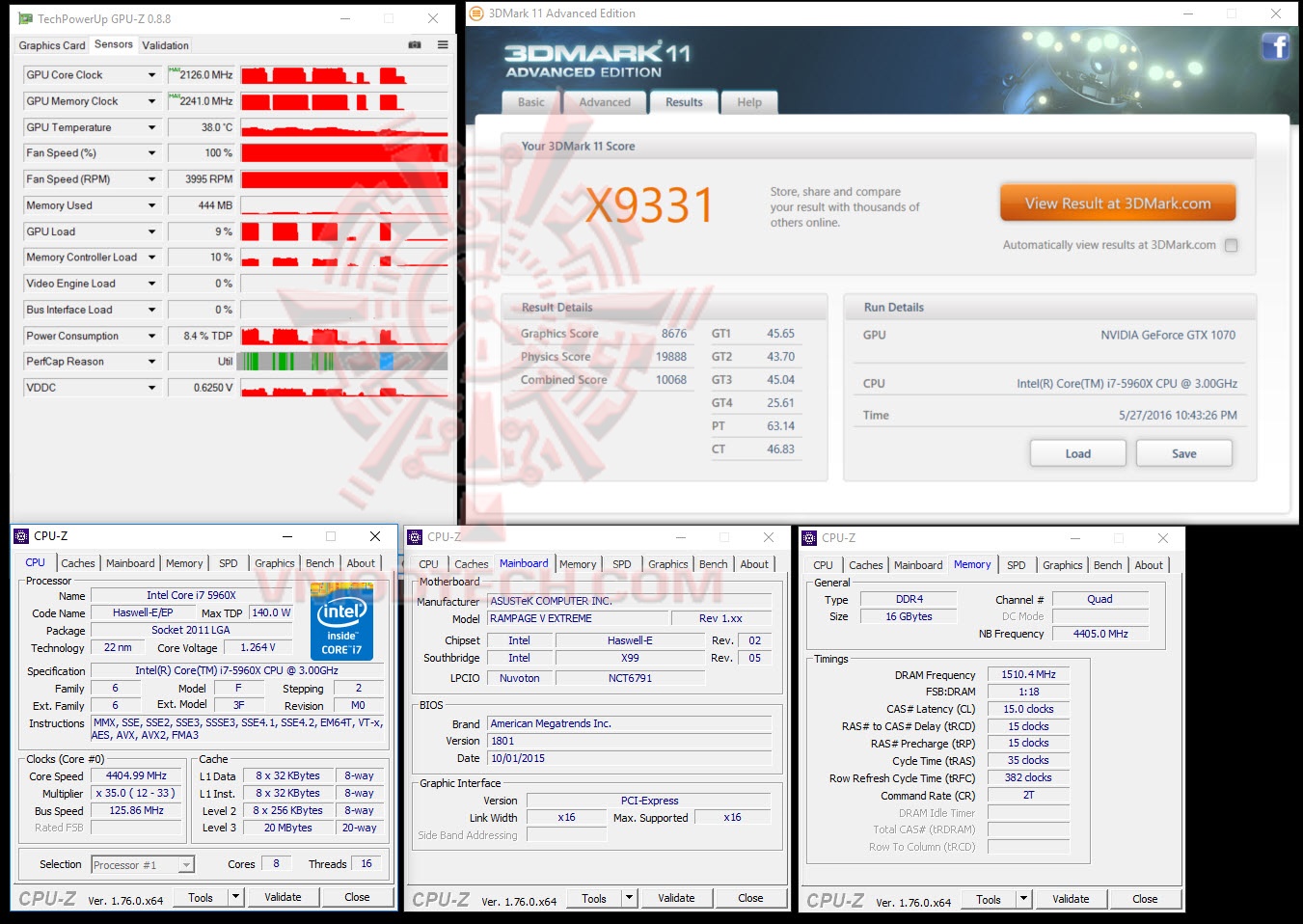Expand the GPU Load sensor dropdown
Image resolution: width=1303 pixels, height=924 pixels.
(x=151, y=231)
